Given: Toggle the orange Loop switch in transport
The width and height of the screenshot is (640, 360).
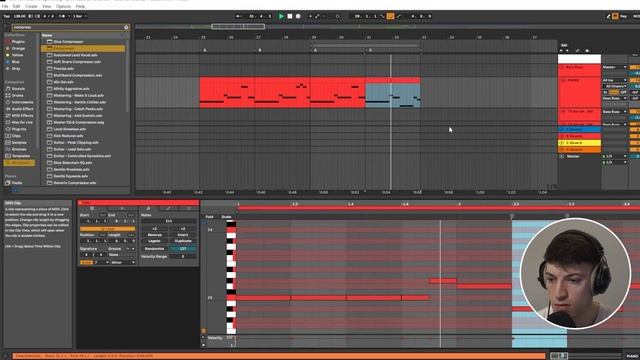Looking at the screenshot, I should pyautogui.click(x=390, y=16).
